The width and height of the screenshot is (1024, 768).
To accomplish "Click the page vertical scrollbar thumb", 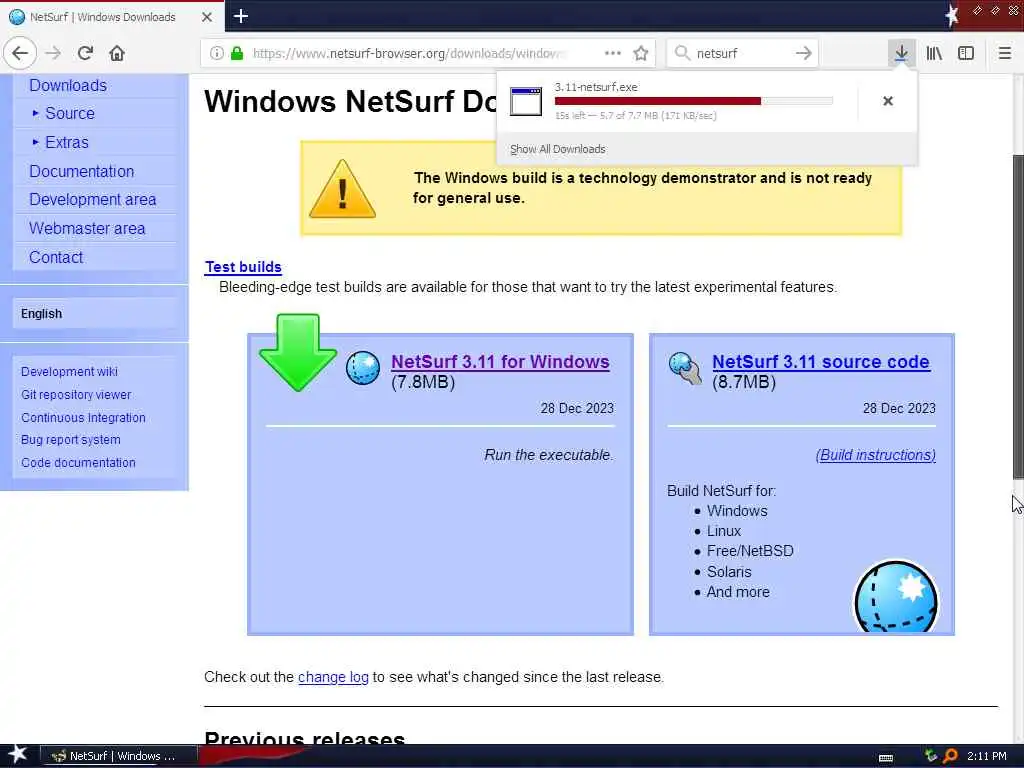I will tap(1018, 317).
